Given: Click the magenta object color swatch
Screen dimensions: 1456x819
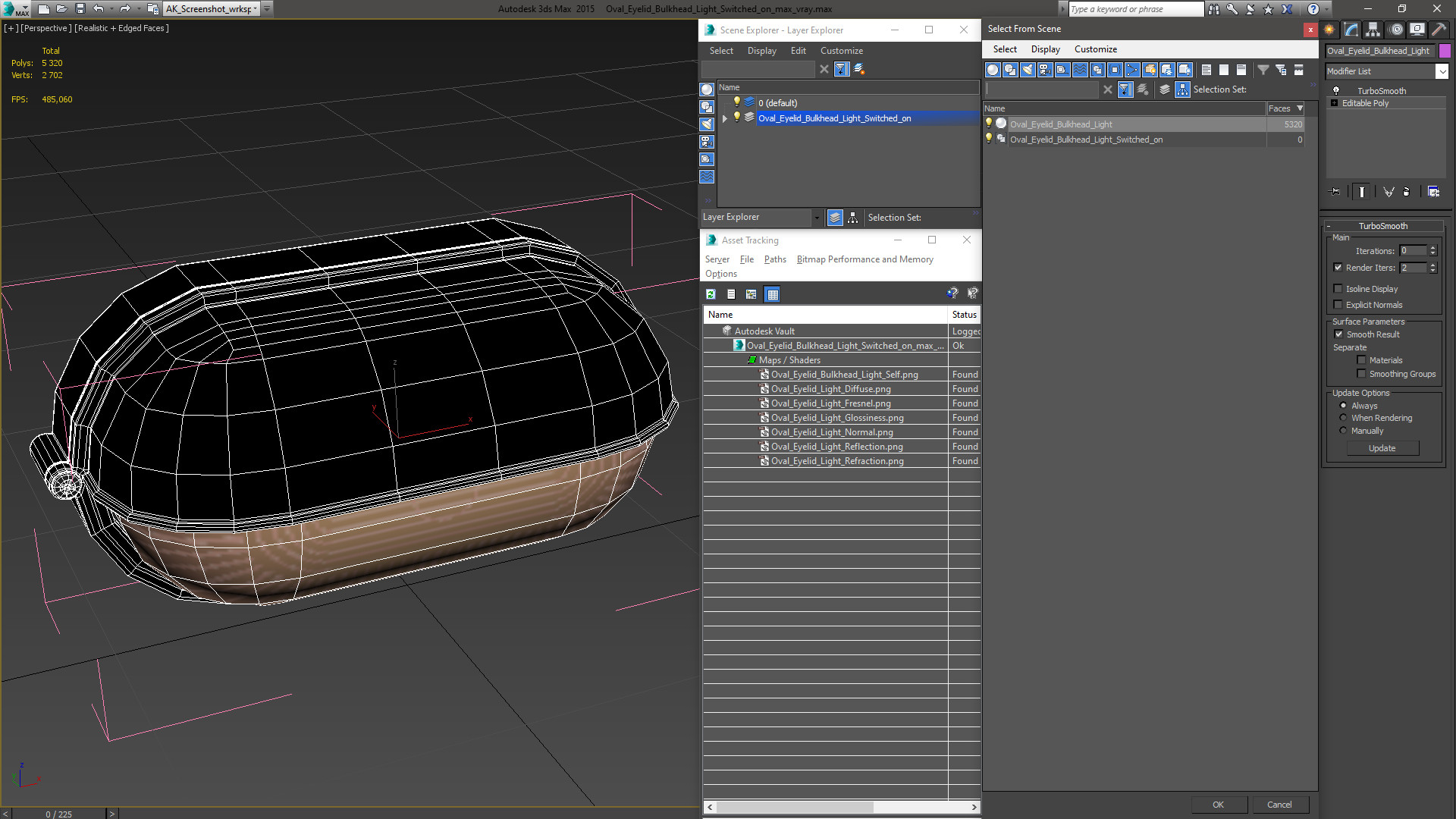Looking at the screenshot, I should [1445, 51].
